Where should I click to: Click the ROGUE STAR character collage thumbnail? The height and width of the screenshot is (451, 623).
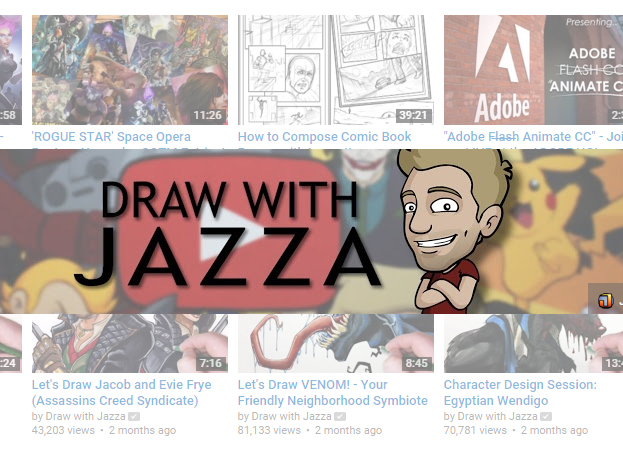click(x=130, y=70)
